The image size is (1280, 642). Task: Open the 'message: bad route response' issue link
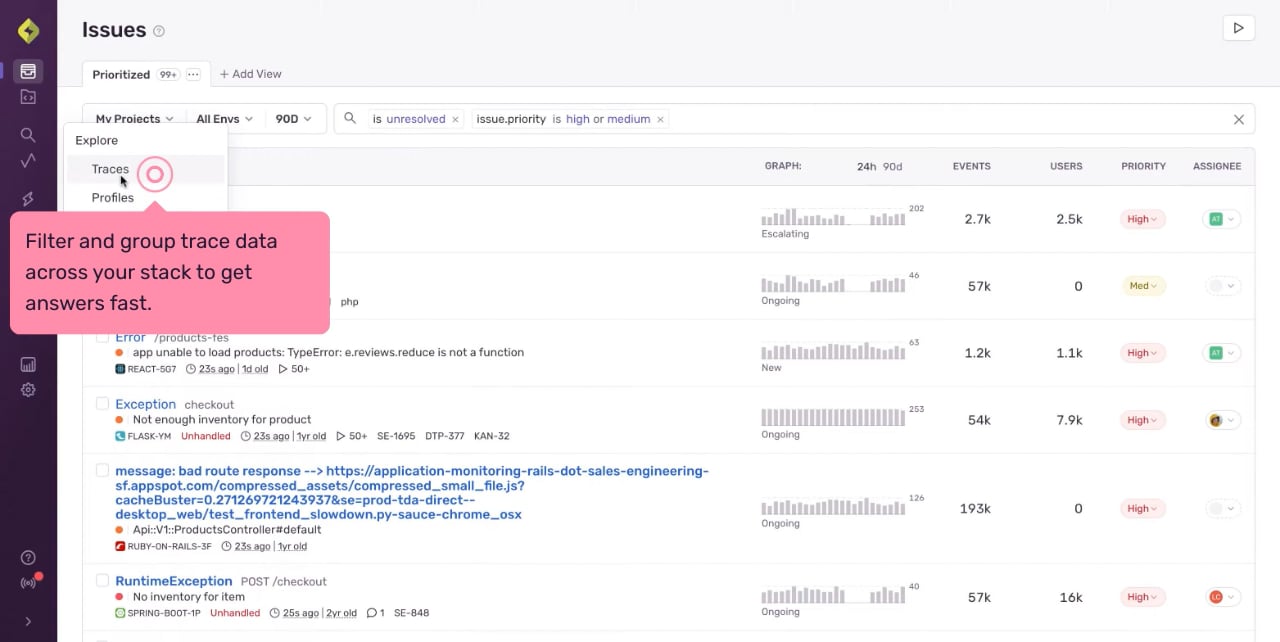point(412,492)
